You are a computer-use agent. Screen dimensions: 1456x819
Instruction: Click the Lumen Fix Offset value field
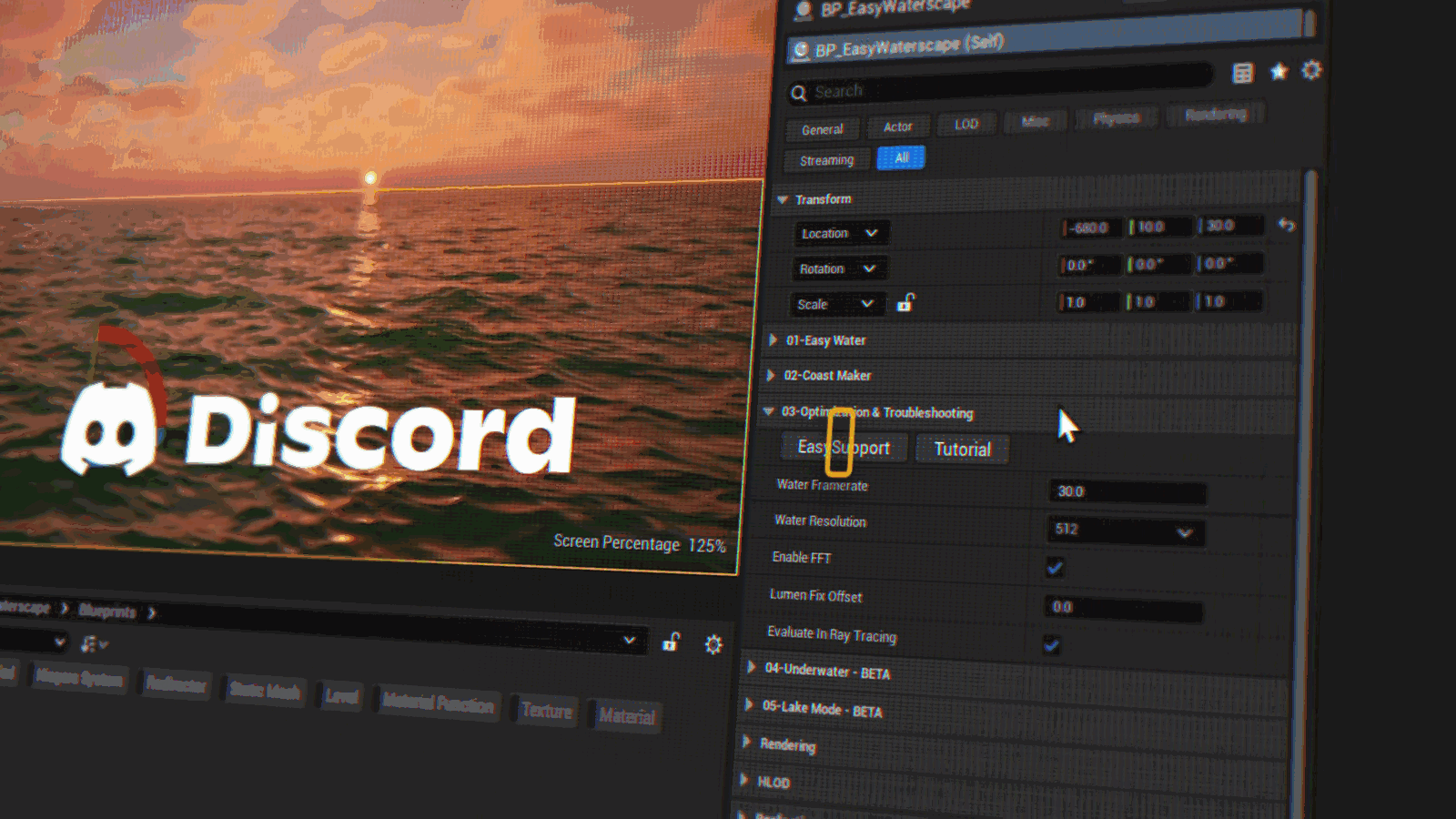tap(1123, 608)
